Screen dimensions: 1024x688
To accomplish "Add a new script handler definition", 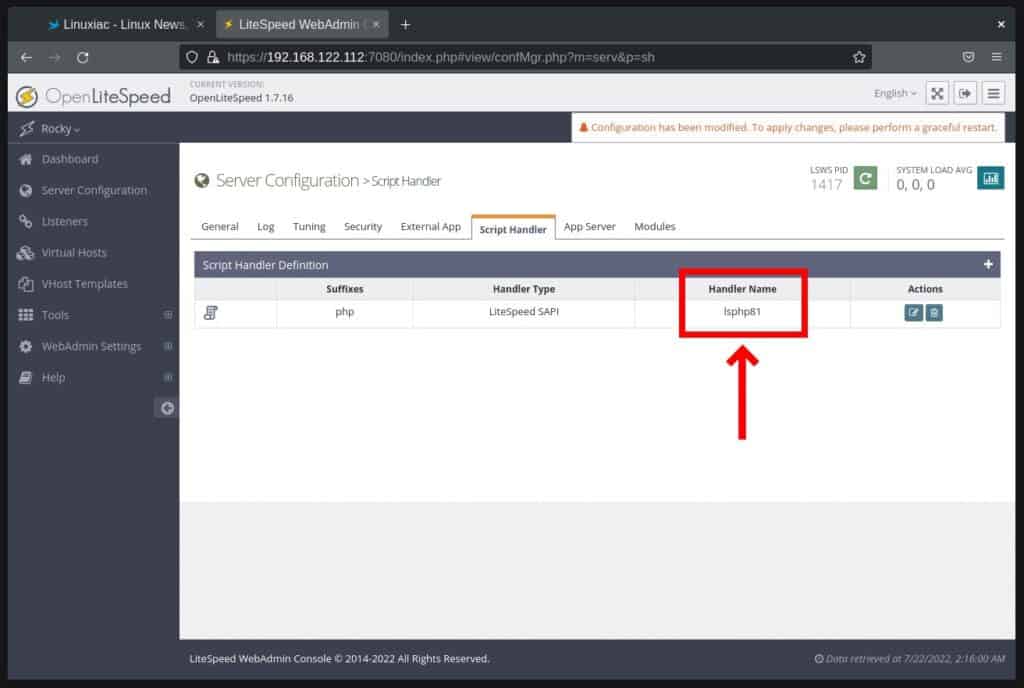I will click(987, 264).
